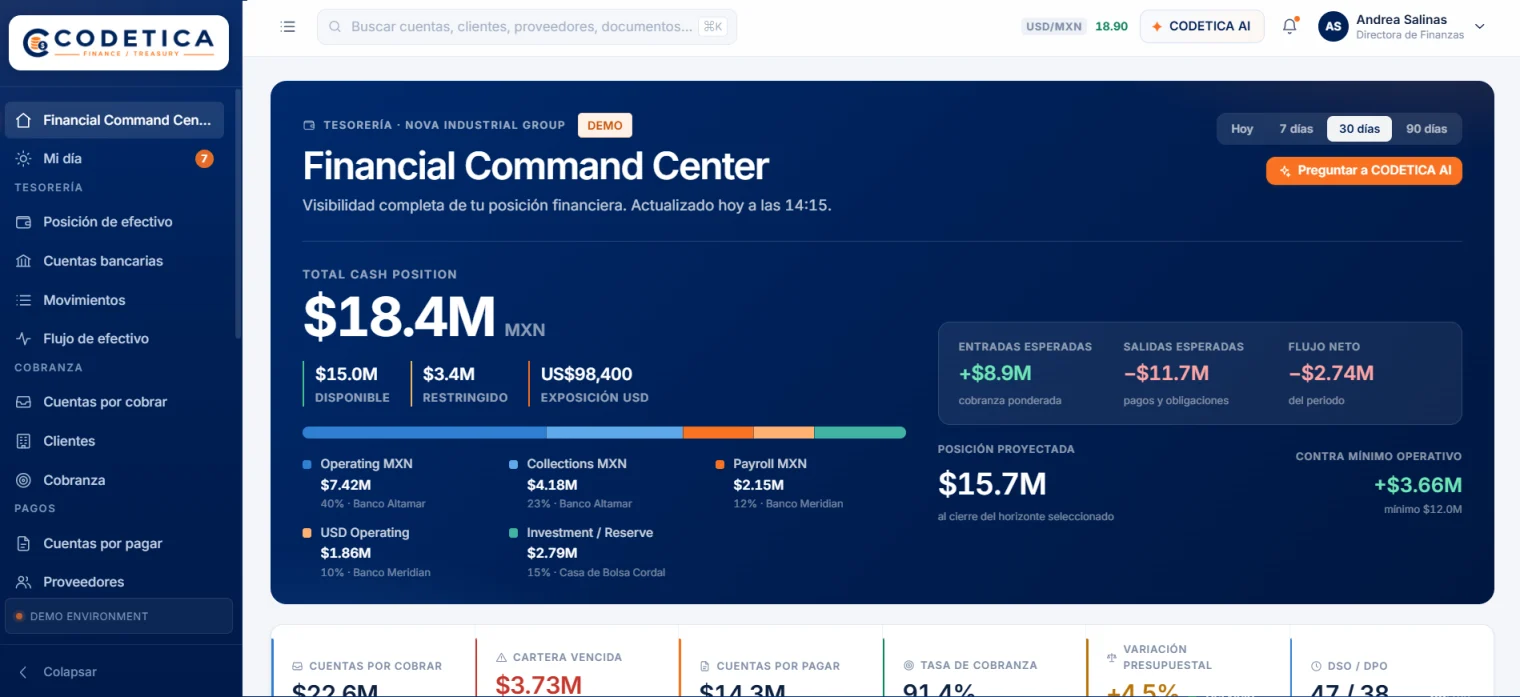
Task: Go to Flujo de efectivo menu item
Action: click(x=114, y=339)
